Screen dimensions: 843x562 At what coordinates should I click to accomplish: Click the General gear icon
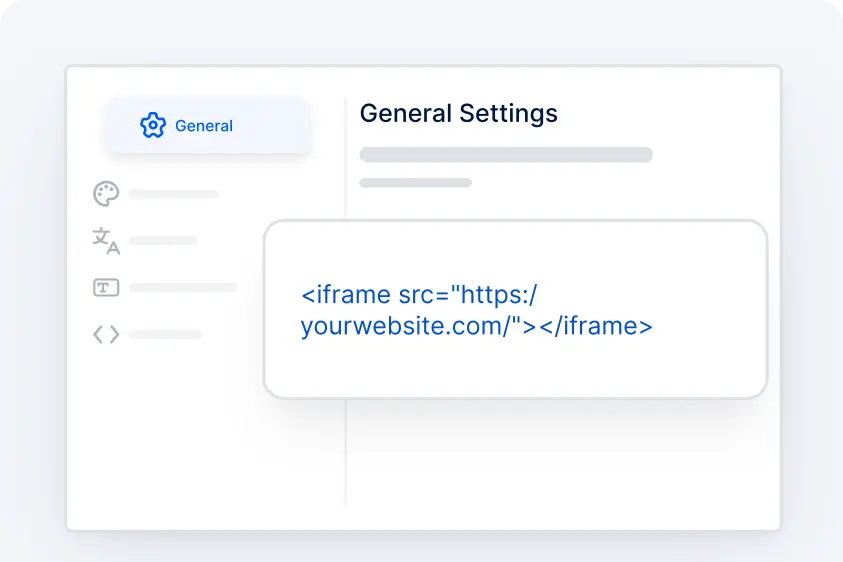pyautogui.click(x=152, y=126)
